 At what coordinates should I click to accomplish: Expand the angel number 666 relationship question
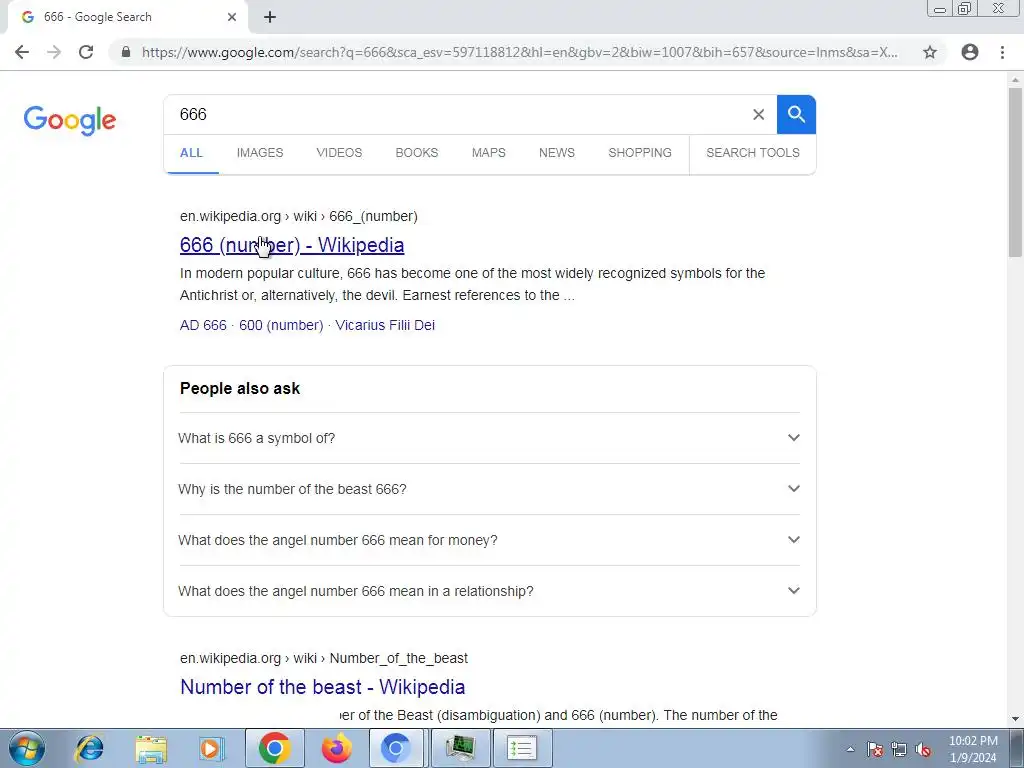(489, 591)
